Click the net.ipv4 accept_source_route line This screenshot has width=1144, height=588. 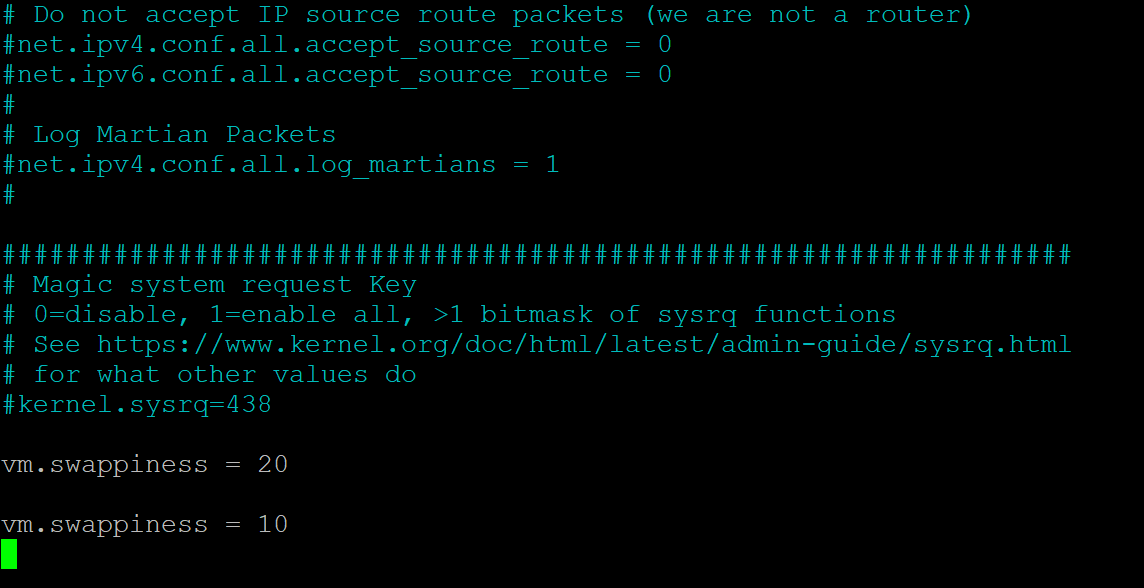(337, 45)
